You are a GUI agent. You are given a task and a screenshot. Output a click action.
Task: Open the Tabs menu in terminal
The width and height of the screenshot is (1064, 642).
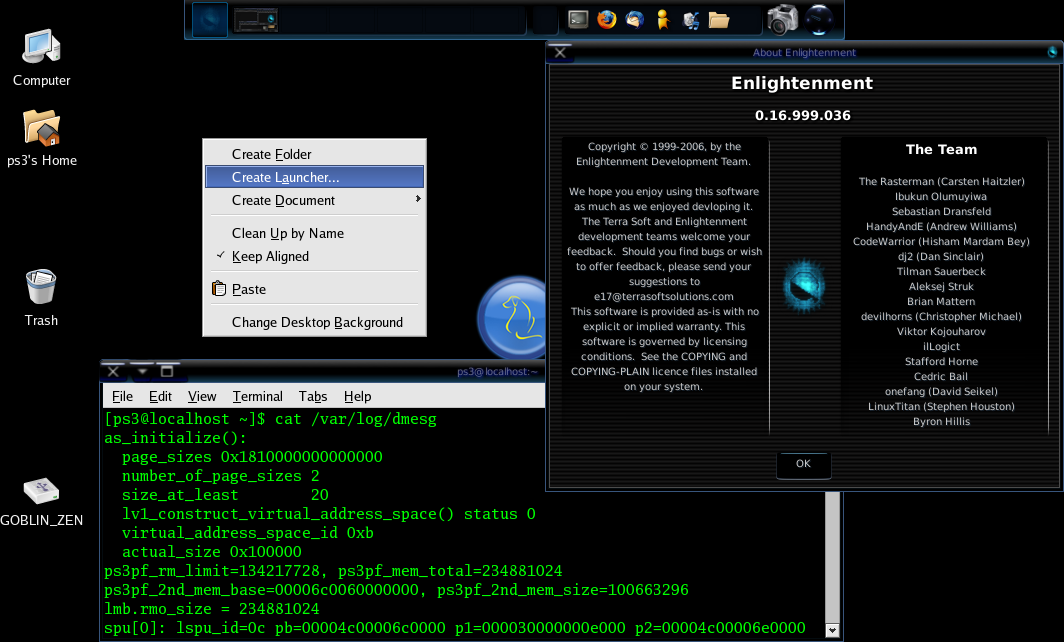(x=313, y=396)
